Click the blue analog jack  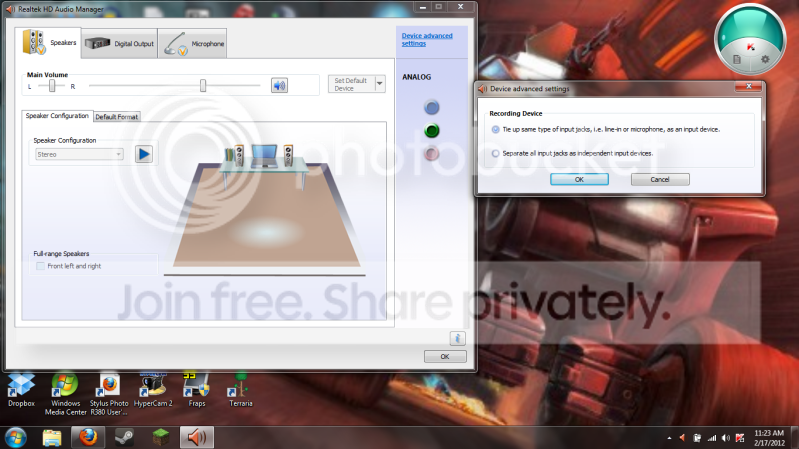point(432,107)
